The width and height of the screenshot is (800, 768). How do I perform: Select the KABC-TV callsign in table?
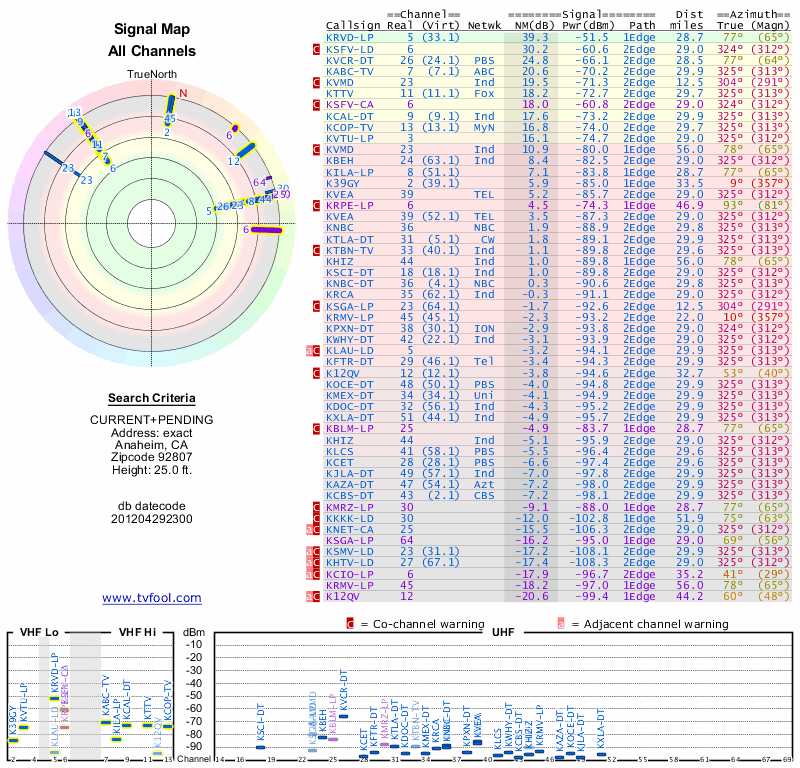point(350,71)
